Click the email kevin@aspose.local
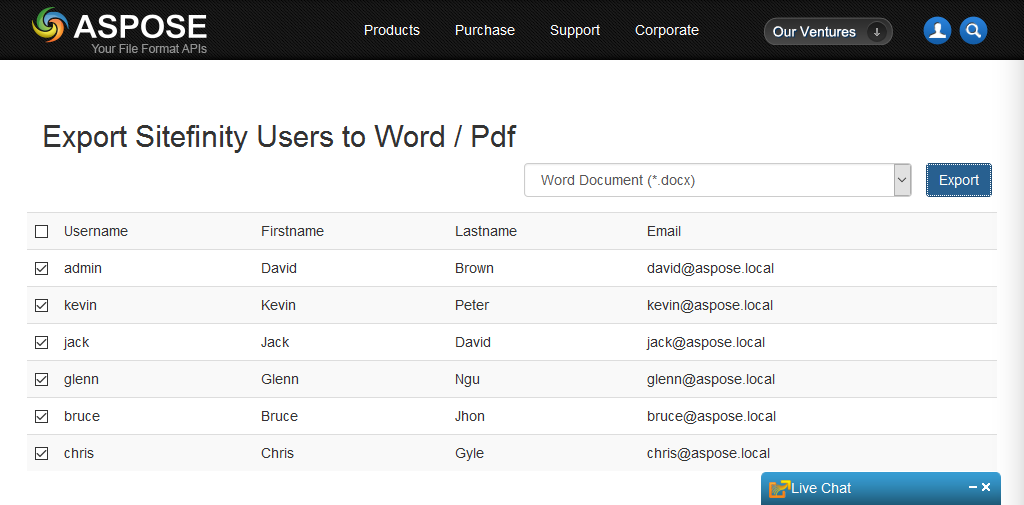1024x505 pixels. tap(710, 305)
